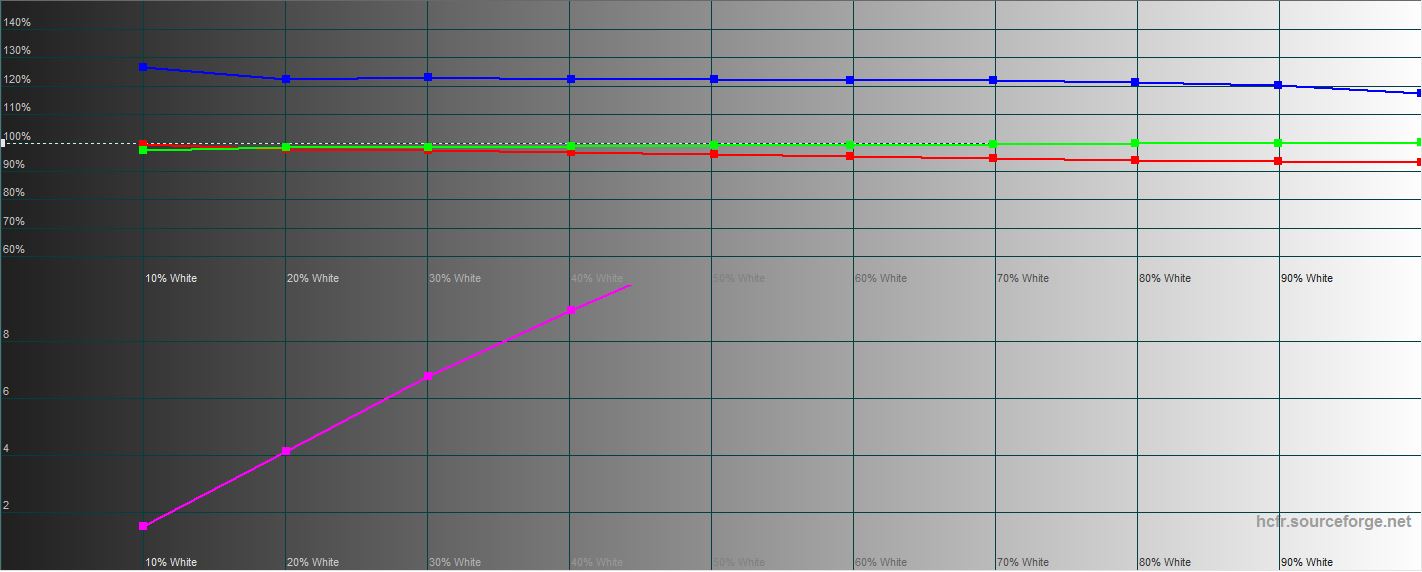Select the green data point at 60% White
Viewport: 1422px width, 572px height.
tap(850, 145)
